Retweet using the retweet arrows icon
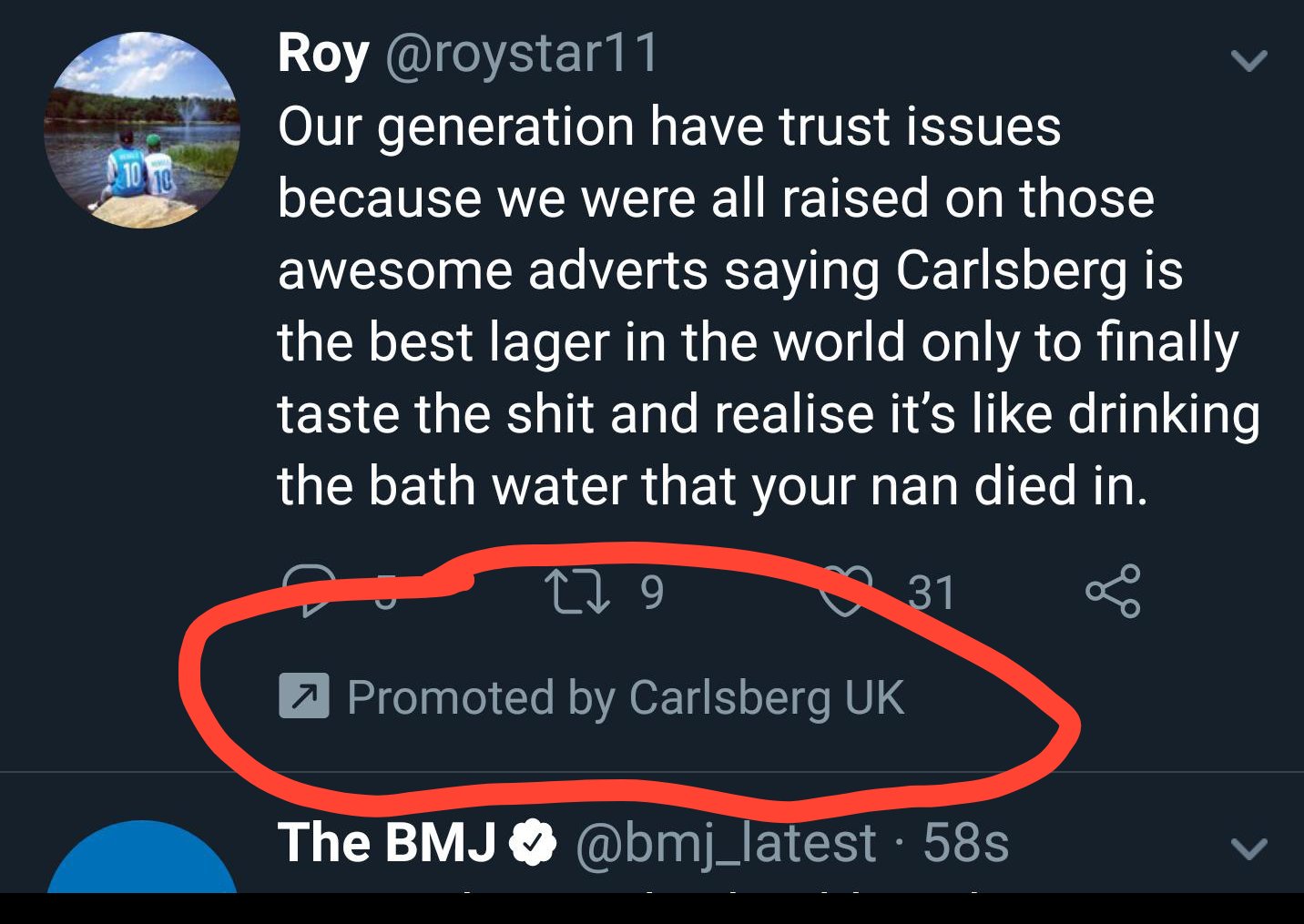1304x924 pixels. coord(576,591)
